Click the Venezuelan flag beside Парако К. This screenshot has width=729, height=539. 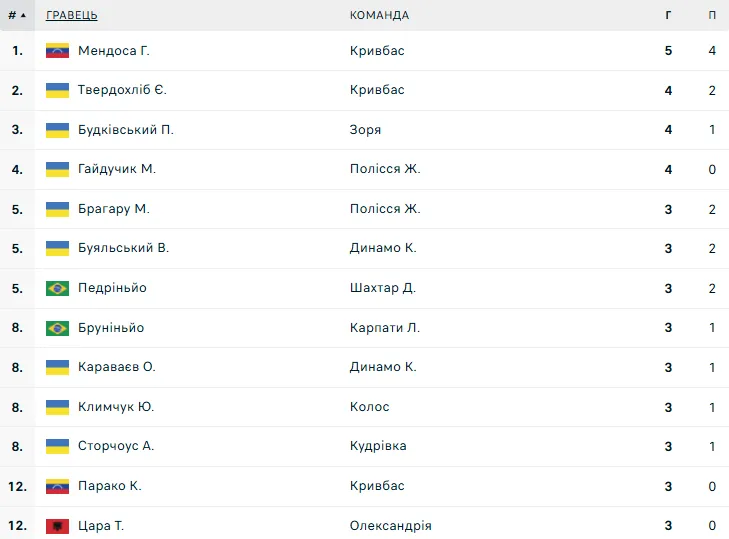coord(57,486)
